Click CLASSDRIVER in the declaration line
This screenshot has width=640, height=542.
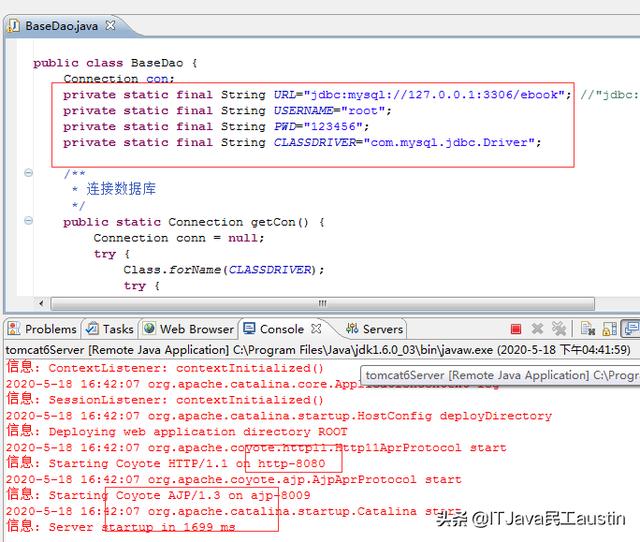(315, 142)
